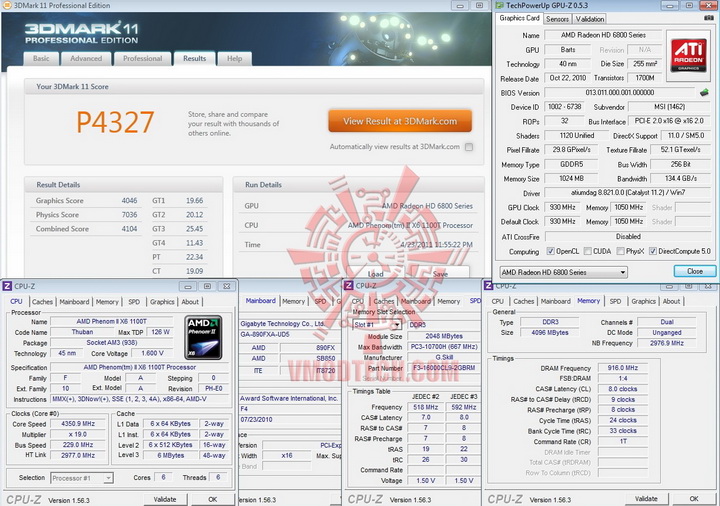
Task: Toggle CUDA checkbox in GPU-Z
Action: coord(587,251)
